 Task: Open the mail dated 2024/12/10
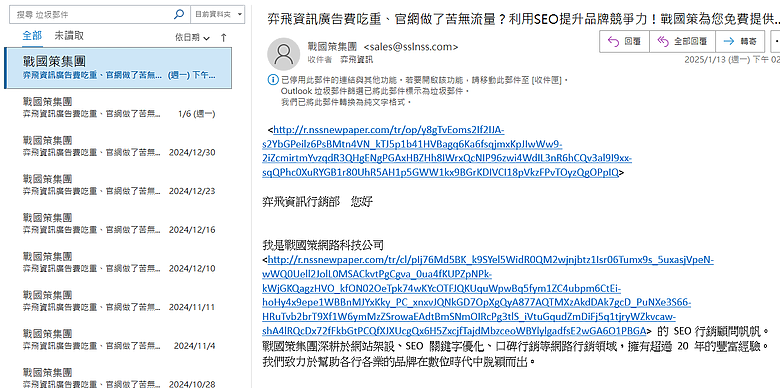pyautogui.click(x=118, y=262)
